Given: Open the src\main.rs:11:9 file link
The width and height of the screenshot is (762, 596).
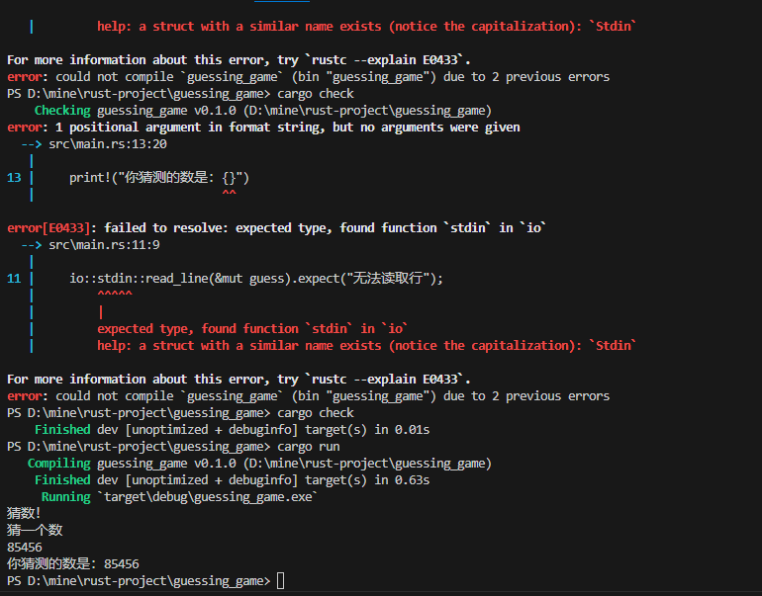Looking at the screenshot, I should pyautogui.click(x=104, y=245).
